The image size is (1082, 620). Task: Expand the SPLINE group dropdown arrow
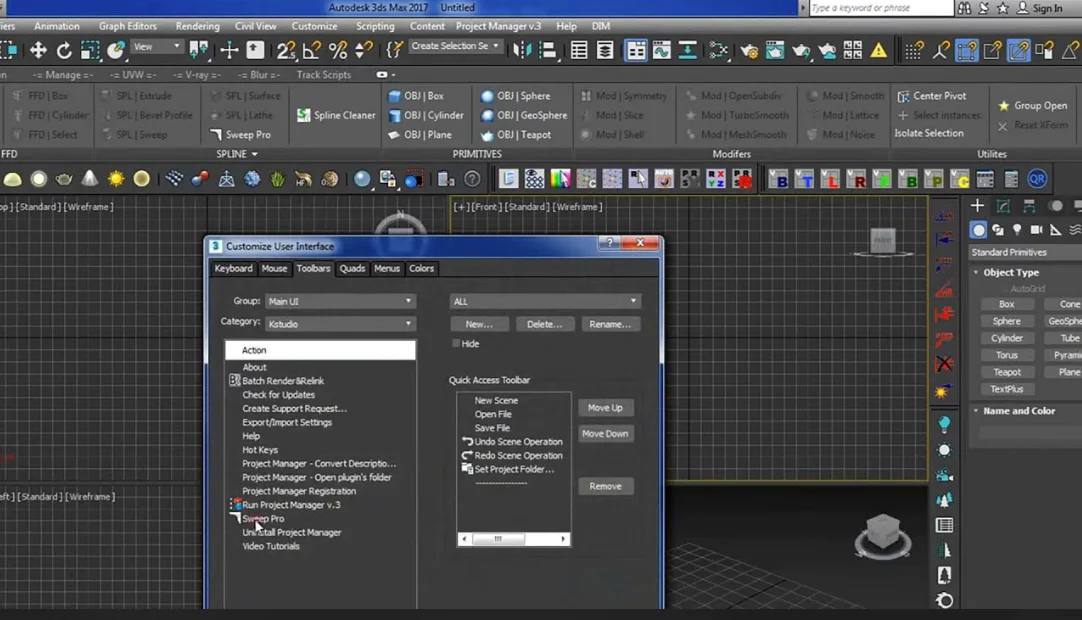(255, 154)
